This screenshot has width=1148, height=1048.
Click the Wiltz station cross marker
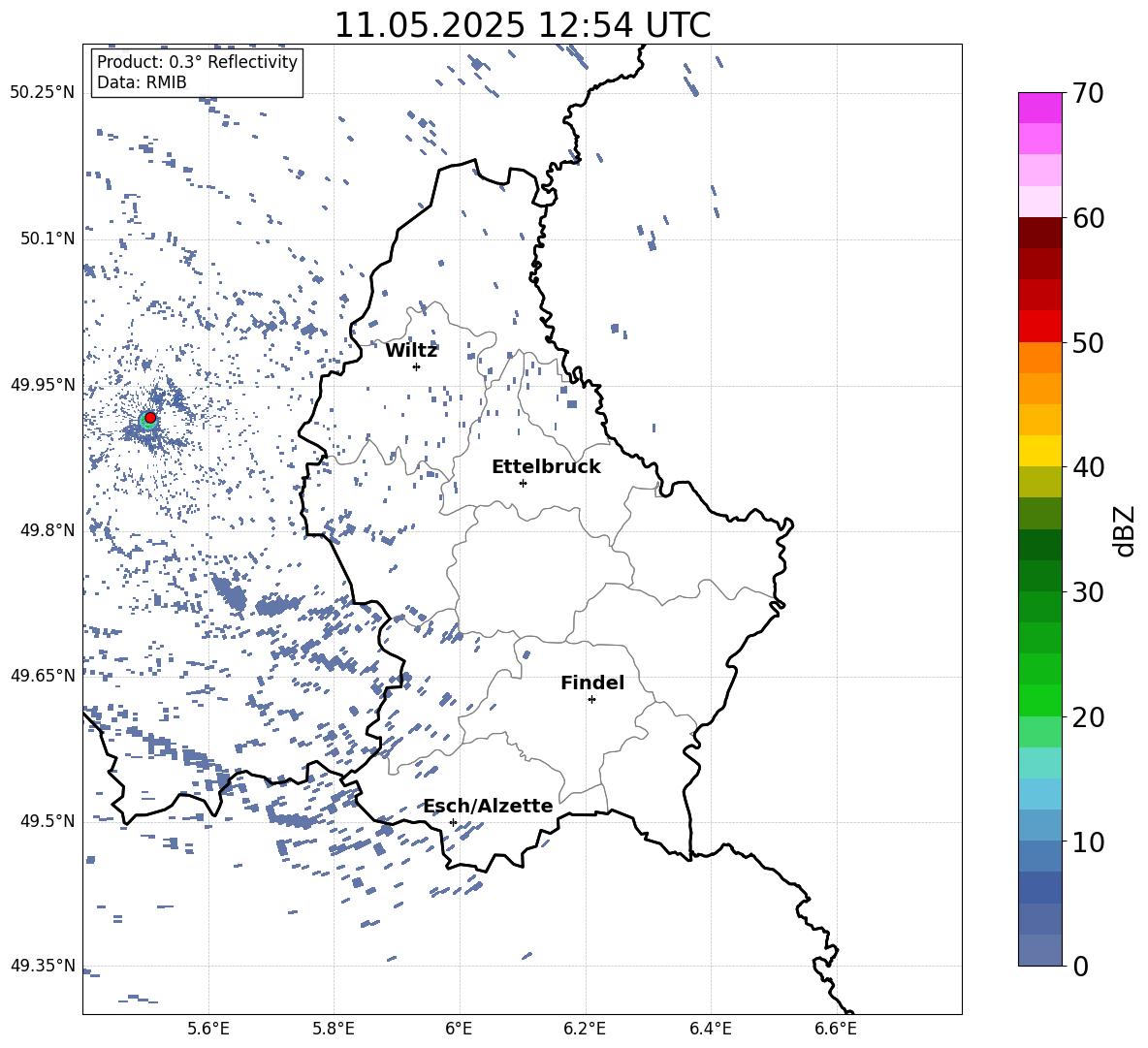pyautogui.click(x=417, y=366)
